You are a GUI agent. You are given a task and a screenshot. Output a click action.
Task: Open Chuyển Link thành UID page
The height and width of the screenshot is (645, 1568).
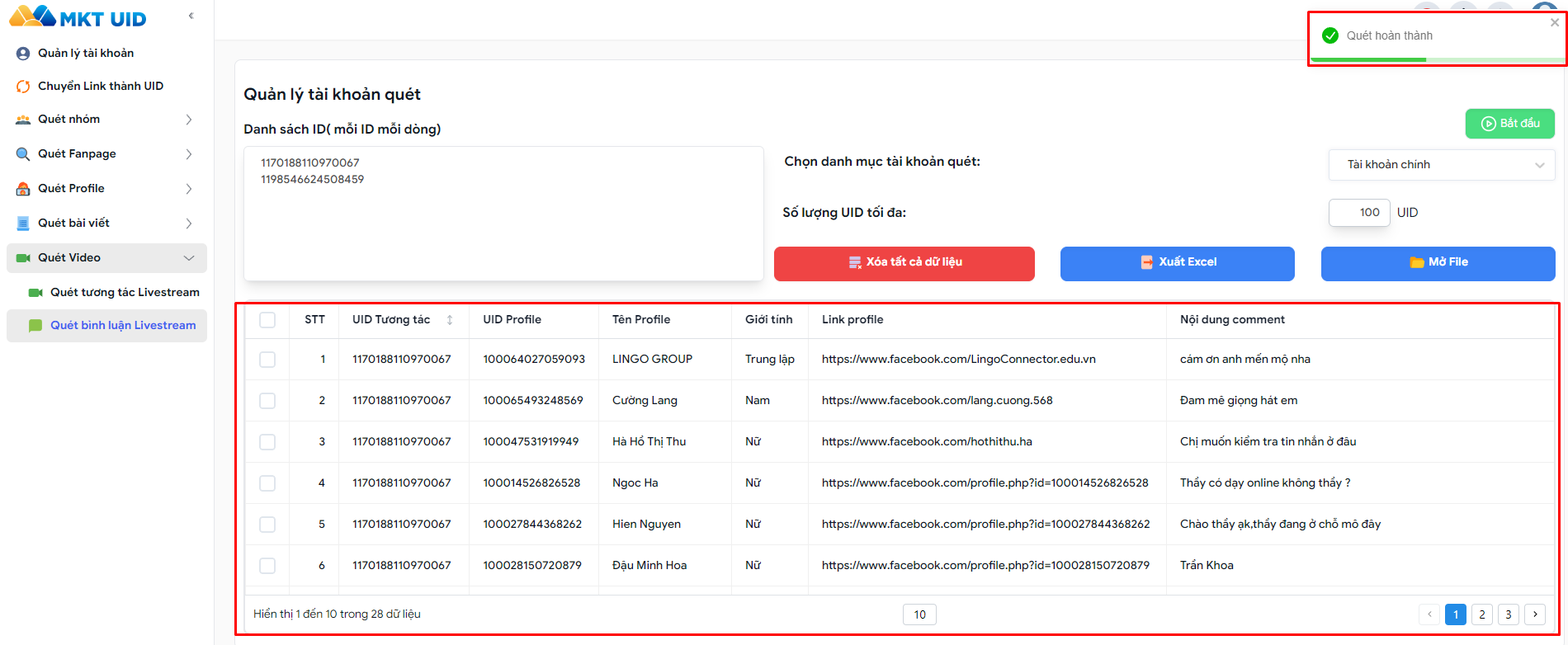click(x=101, y=86)
